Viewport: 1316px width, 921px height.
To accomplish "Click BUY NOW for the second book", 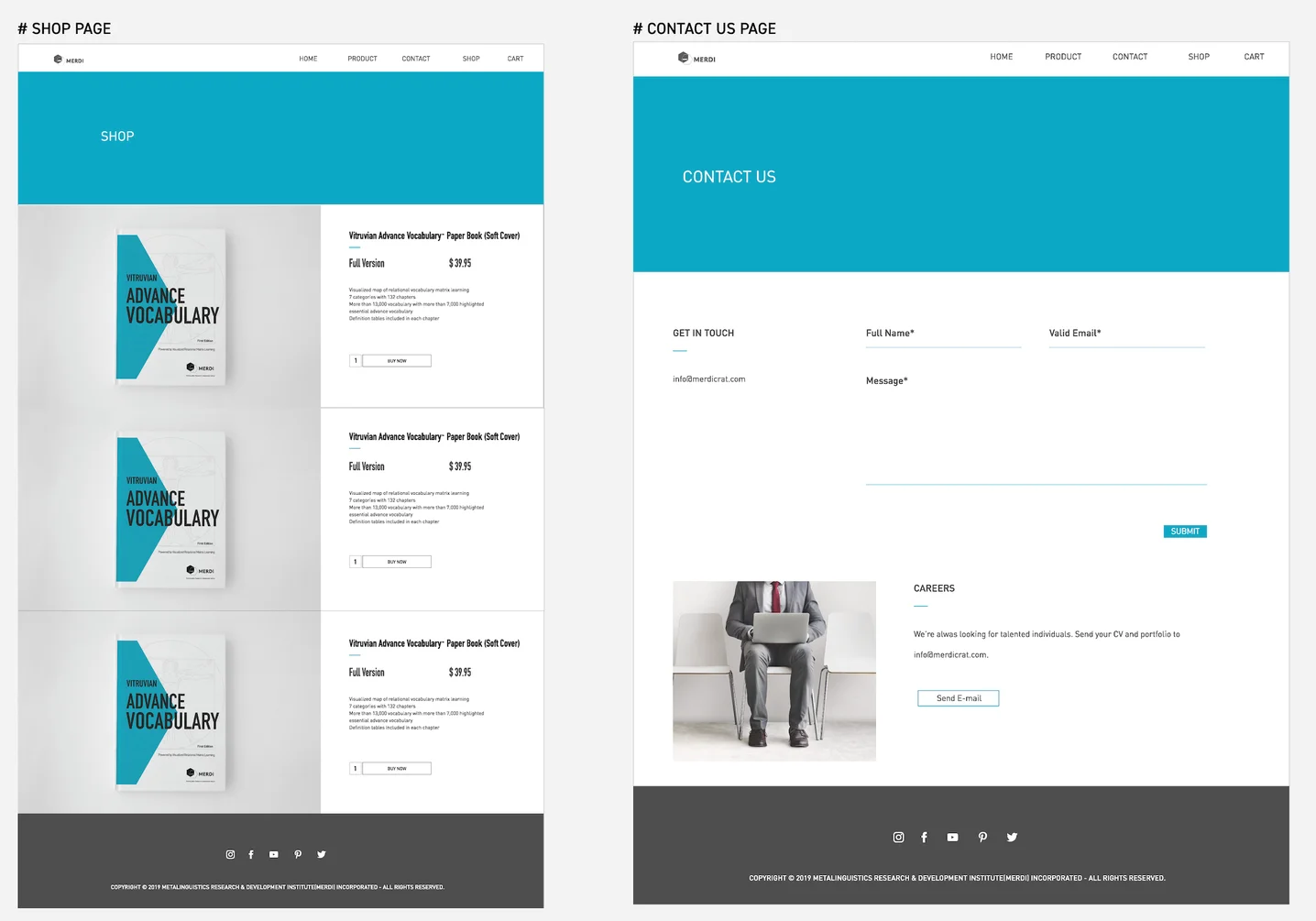I will point(397,562).
